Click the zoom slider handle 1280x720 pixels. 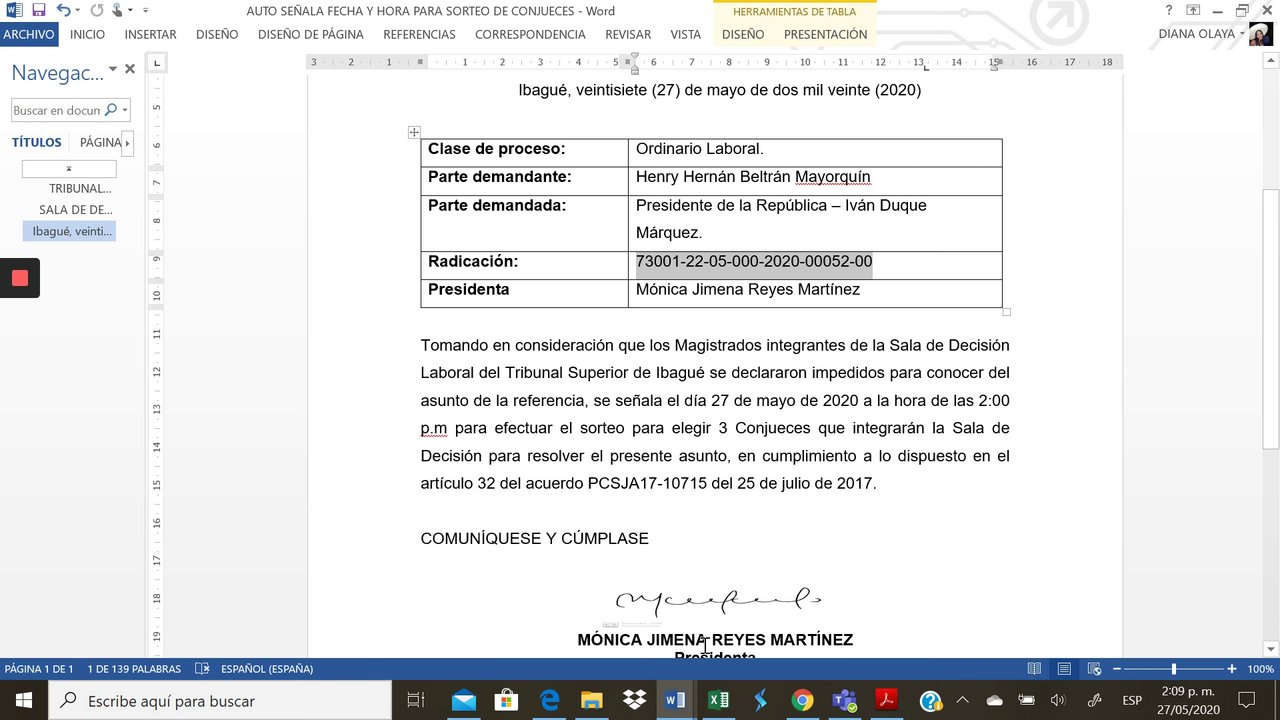point(1174,669)
